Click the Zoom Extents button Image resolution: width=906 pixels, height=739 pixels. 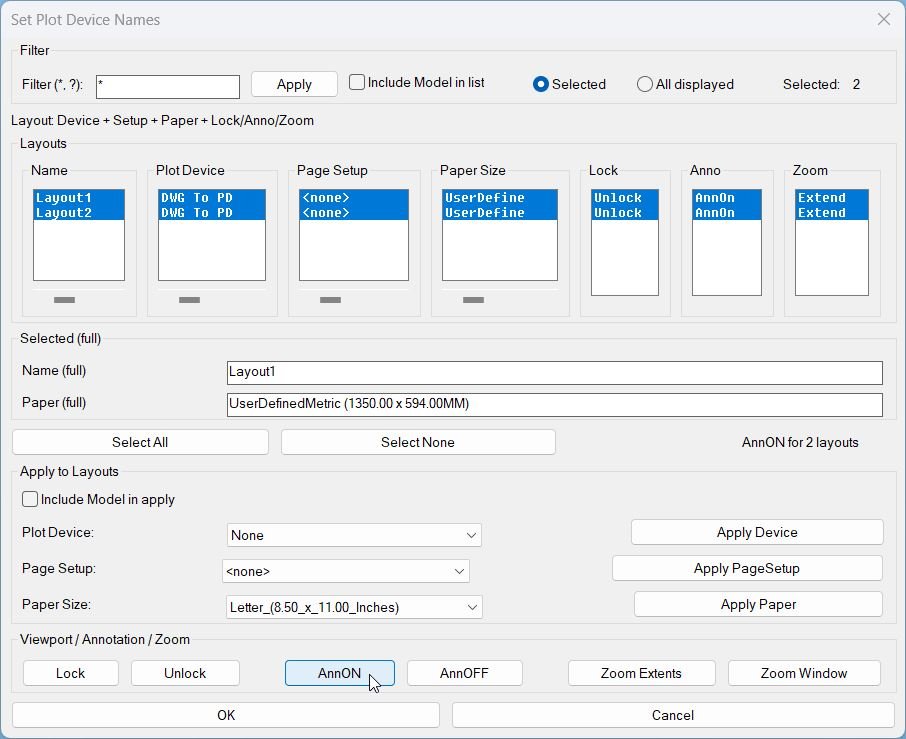[641, 673]
